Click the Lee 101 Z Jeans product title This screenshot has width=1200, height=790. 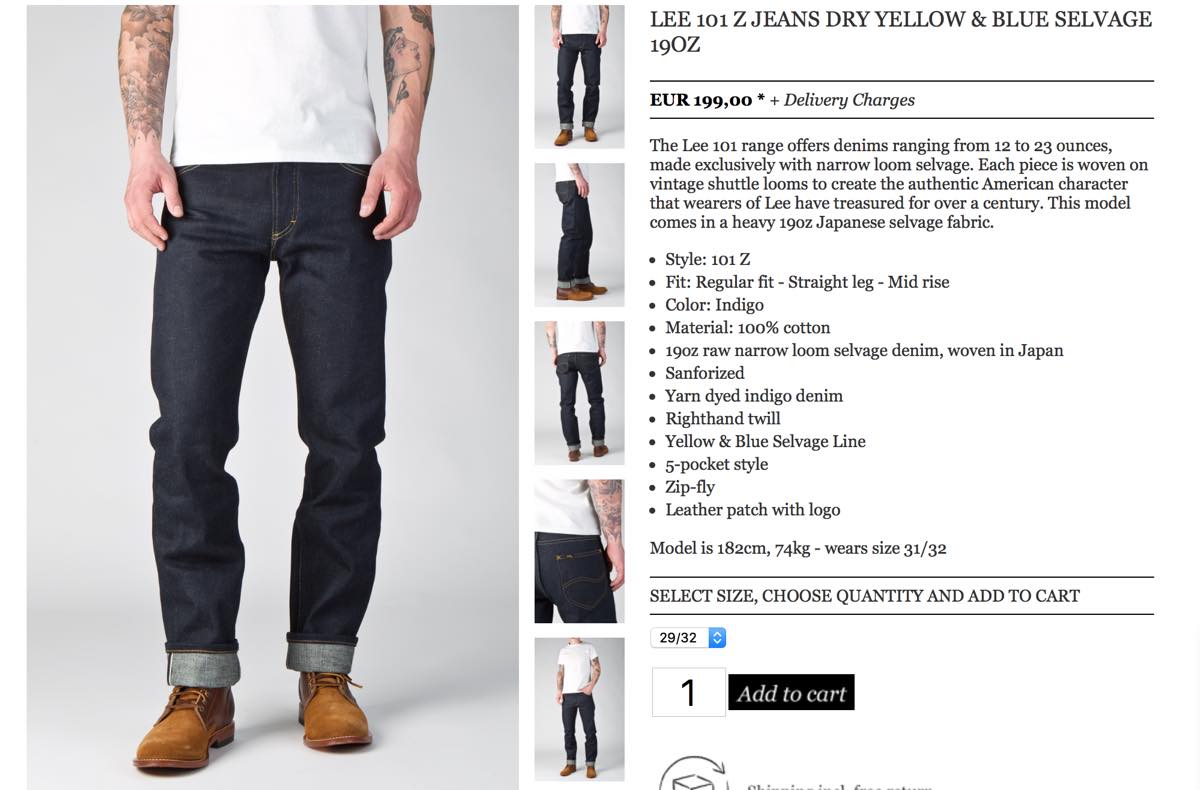[900, 32]
